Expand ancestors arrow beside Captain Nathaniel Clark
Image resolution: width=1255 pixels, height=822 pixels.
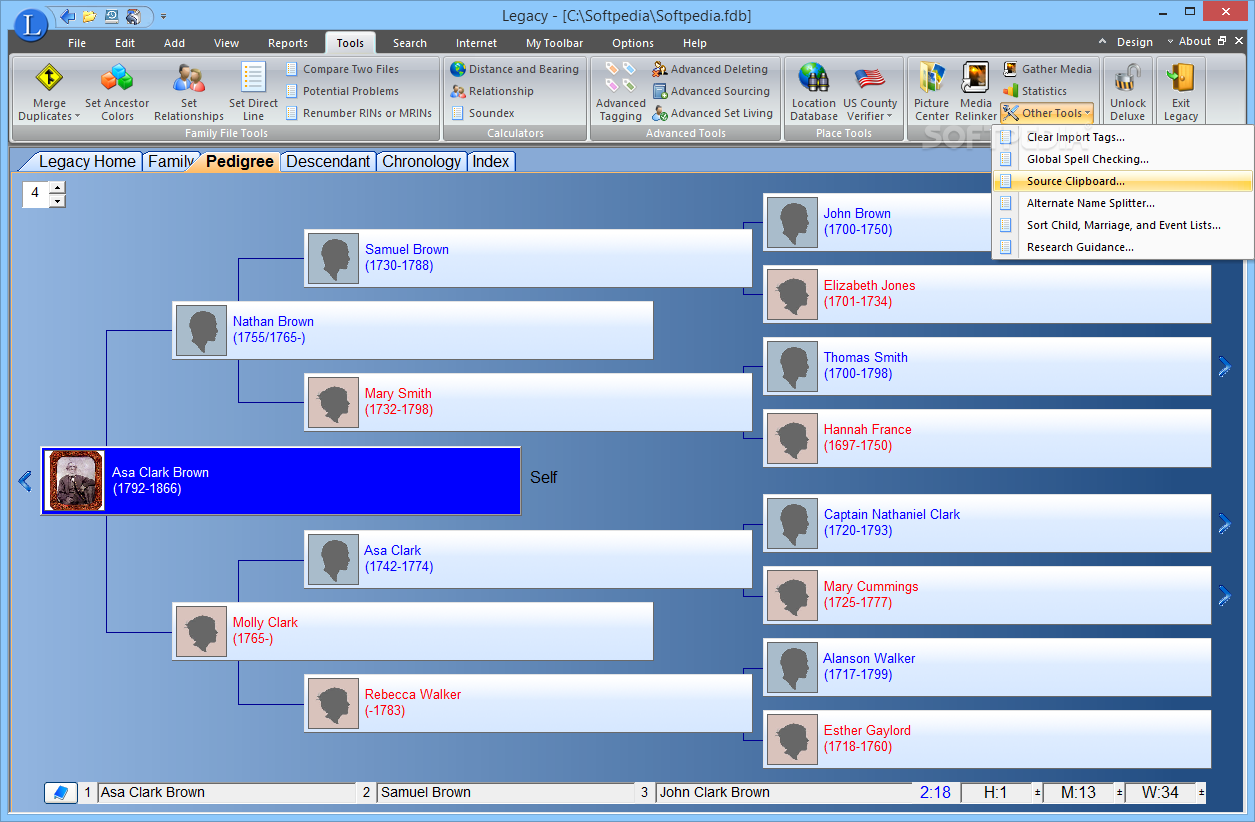pyautogui.click(x=1224, y=523)
